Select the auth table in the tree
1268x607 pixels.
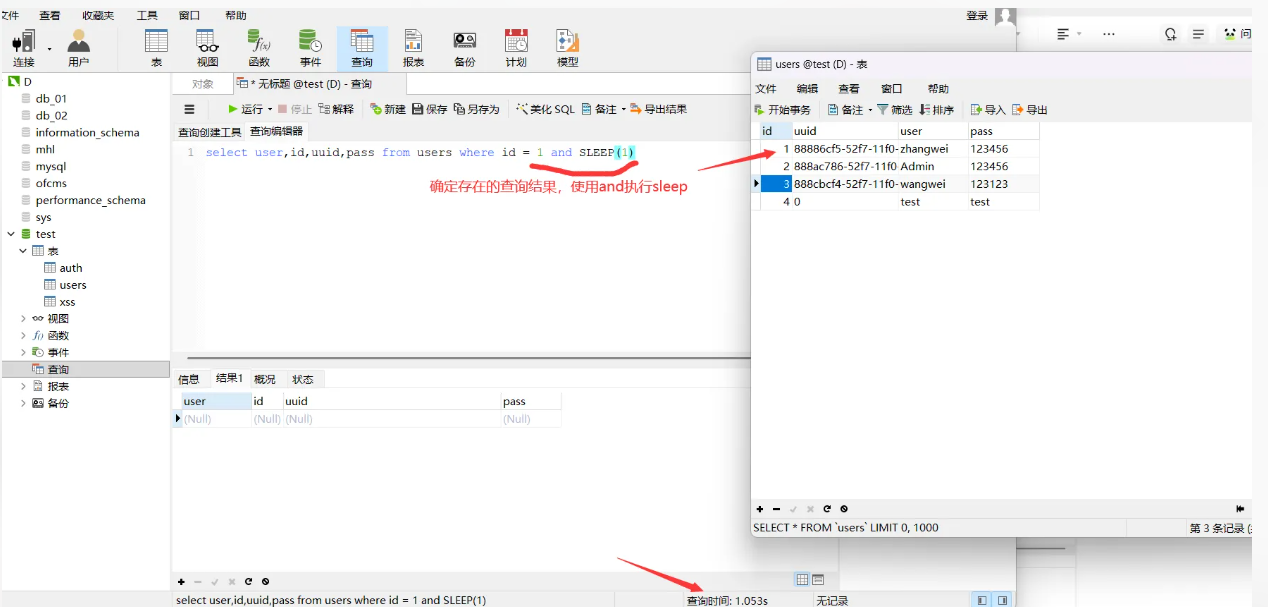coord(71,268)
